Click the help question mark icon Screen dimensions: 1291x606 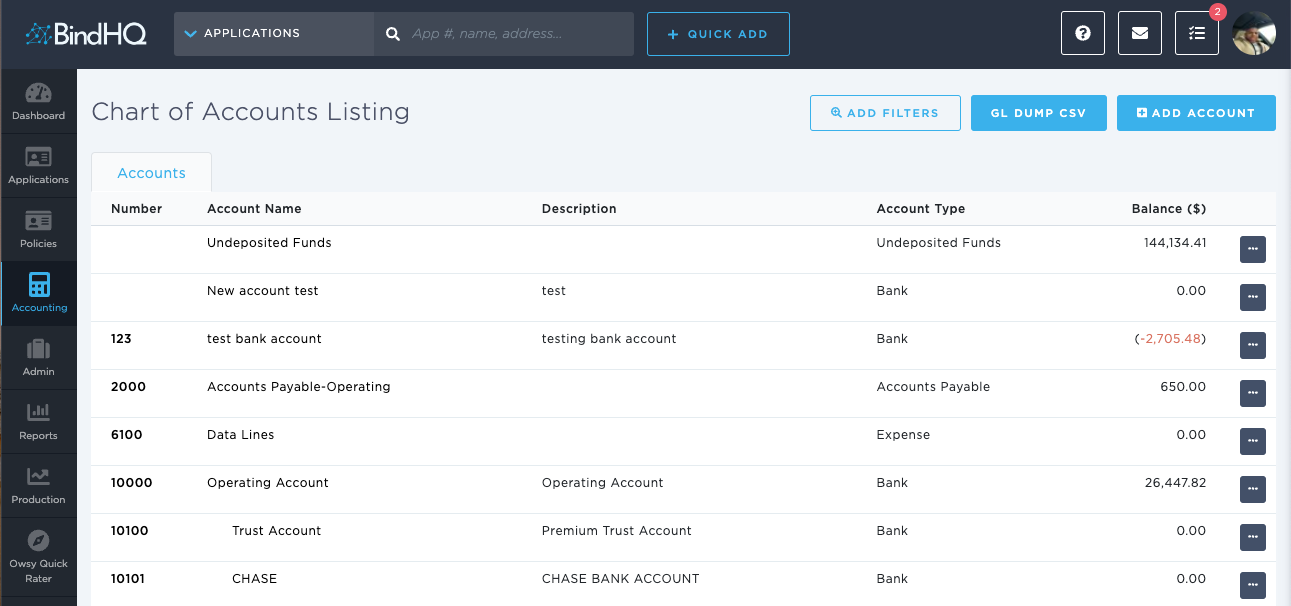coord(1082,34)
